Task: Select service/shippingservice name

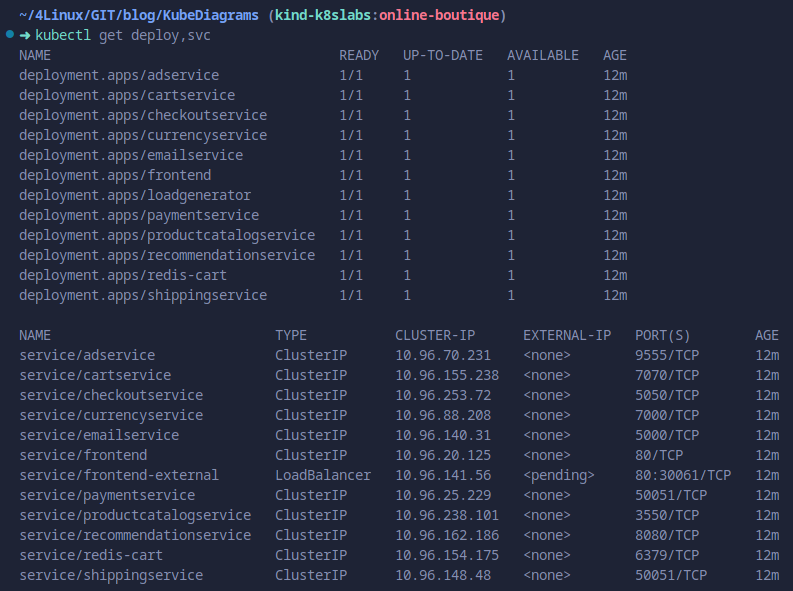Action: (x=110, y=575)
